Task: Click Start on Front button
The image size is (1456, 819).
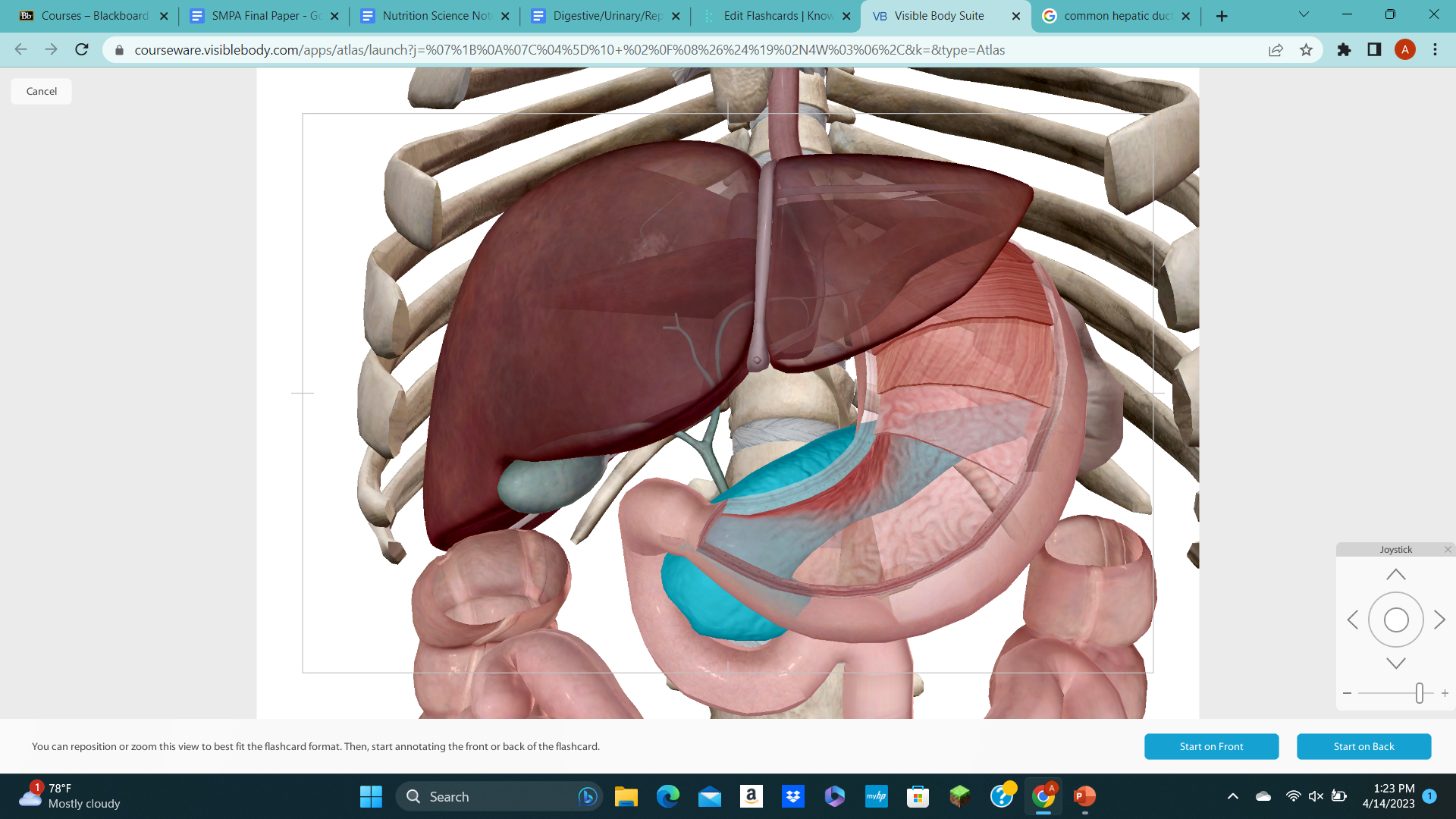Action: [x=1211, y=746]
